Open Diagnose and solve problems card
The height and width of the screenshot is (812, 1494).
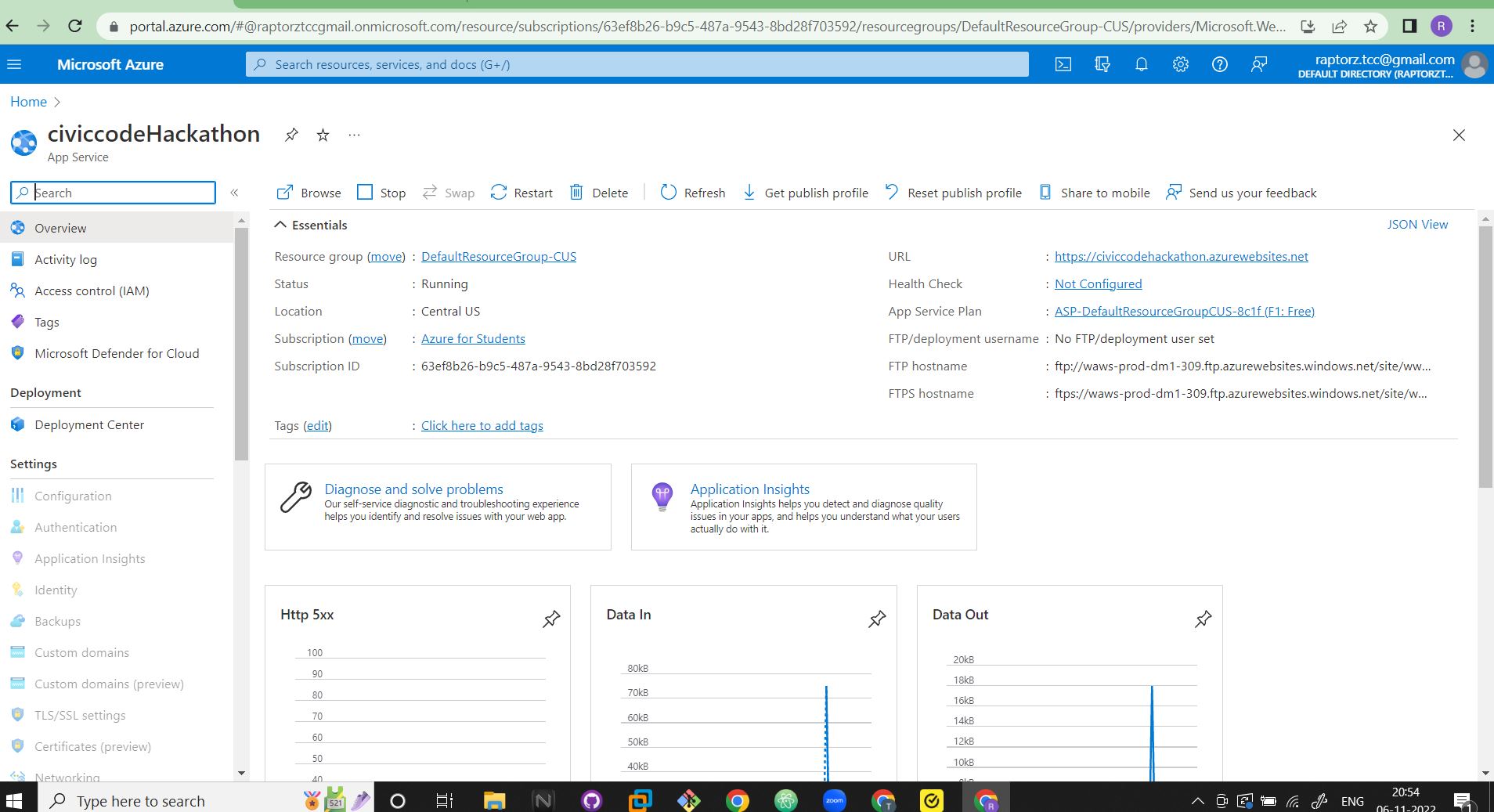(x=438, y=507)
